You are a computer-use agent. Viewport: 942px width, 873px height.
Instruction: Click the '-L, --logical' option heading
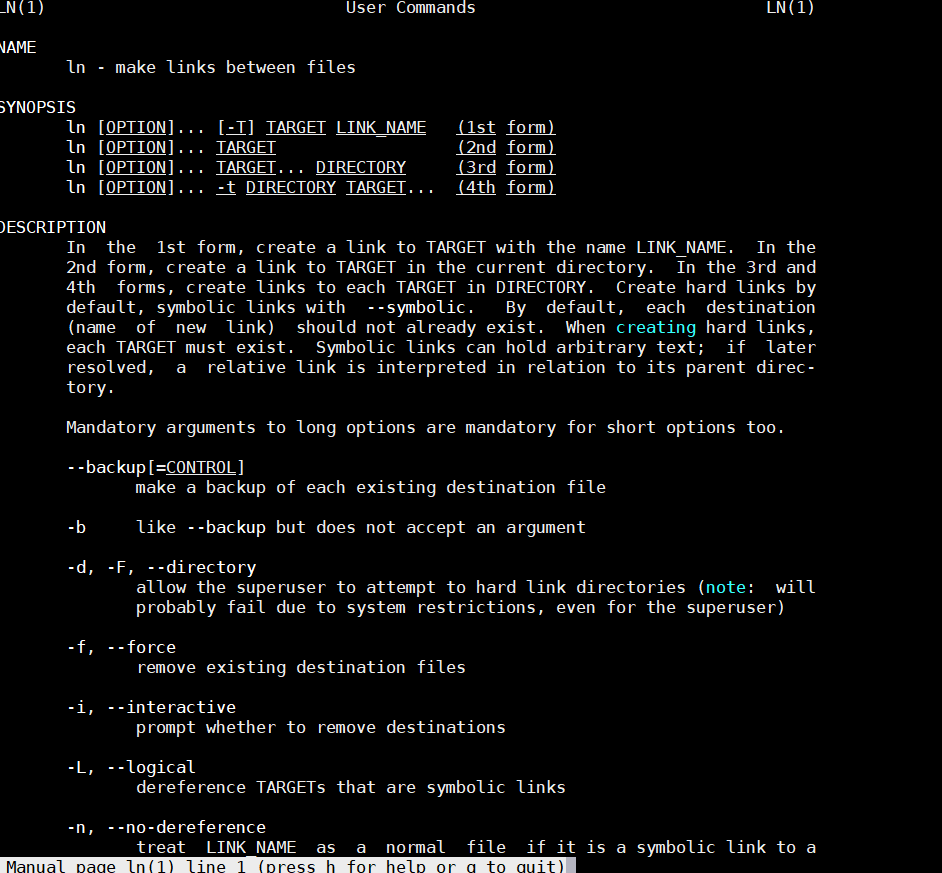pyautogui.click(x=131, y=768)
